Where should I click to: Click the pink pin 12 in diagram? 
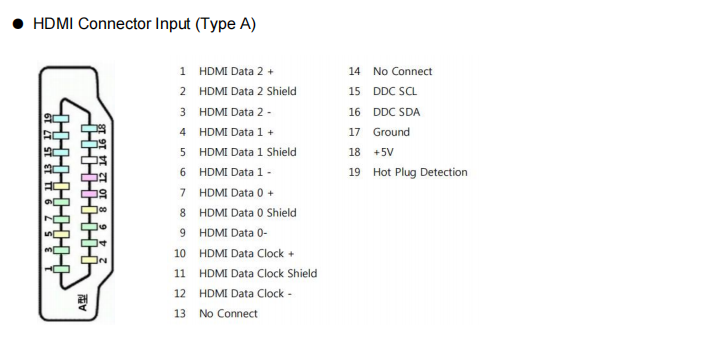89,177
